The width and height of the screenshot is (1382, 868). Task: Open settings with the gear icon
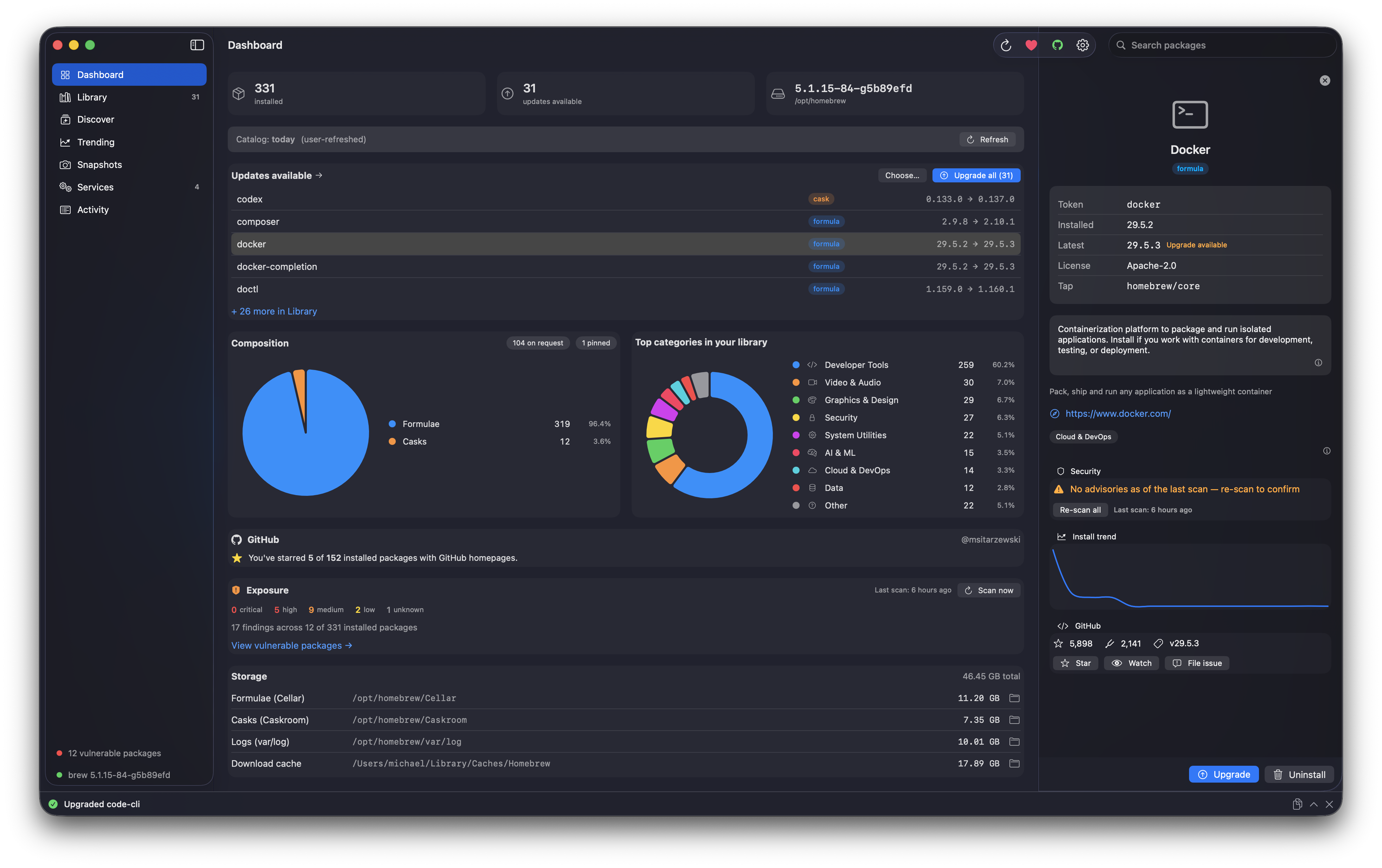[1083, 45]
